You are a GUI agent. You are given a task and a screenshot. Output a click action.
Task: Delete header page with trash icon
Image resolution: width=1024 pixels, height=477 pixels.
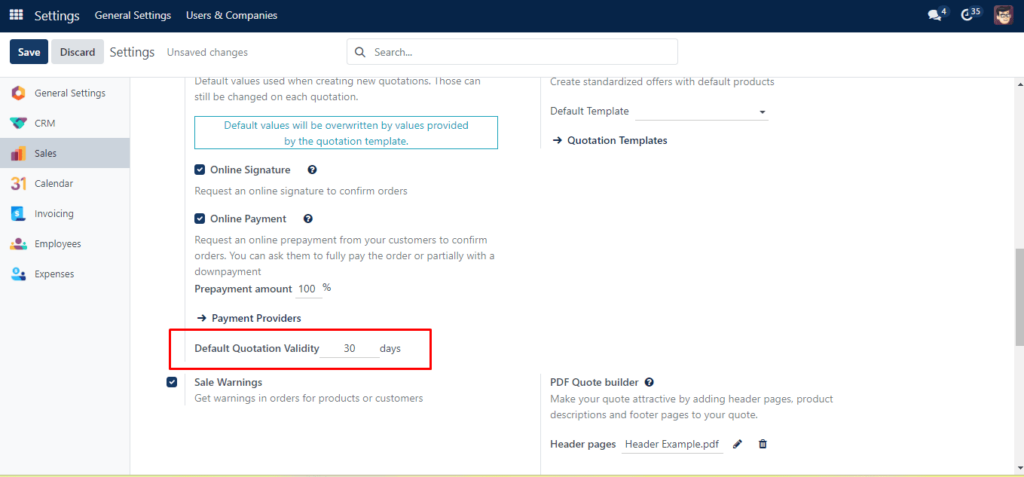pos(763,444)
